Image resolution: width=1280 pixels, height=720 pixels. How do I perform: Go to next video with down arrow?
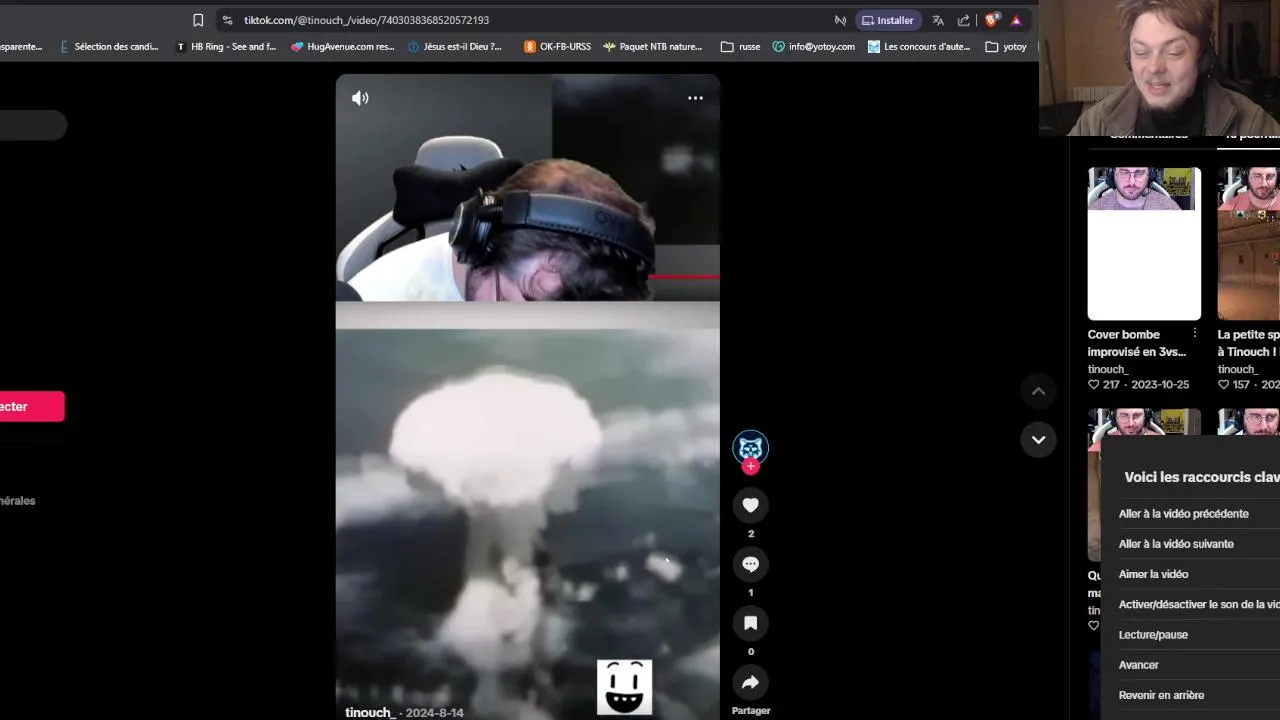coord(1038,439)
